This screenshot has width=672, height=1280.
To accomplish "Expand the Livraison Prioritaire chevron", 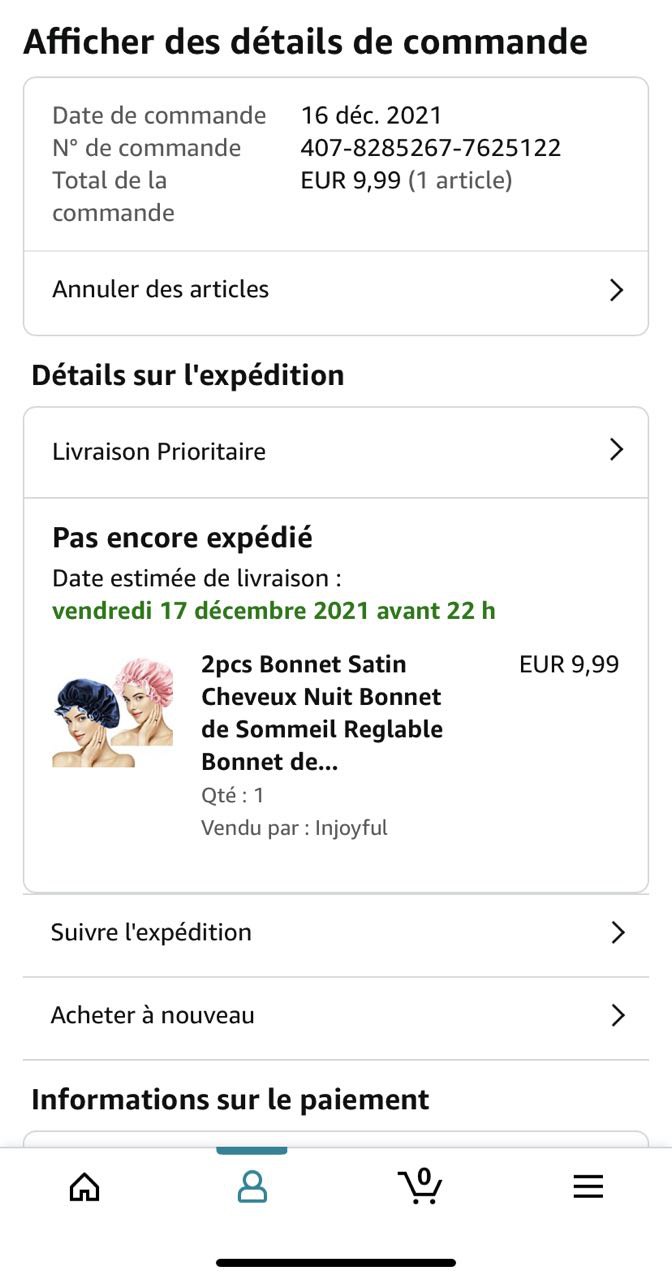I will click(x=617, y=450).
